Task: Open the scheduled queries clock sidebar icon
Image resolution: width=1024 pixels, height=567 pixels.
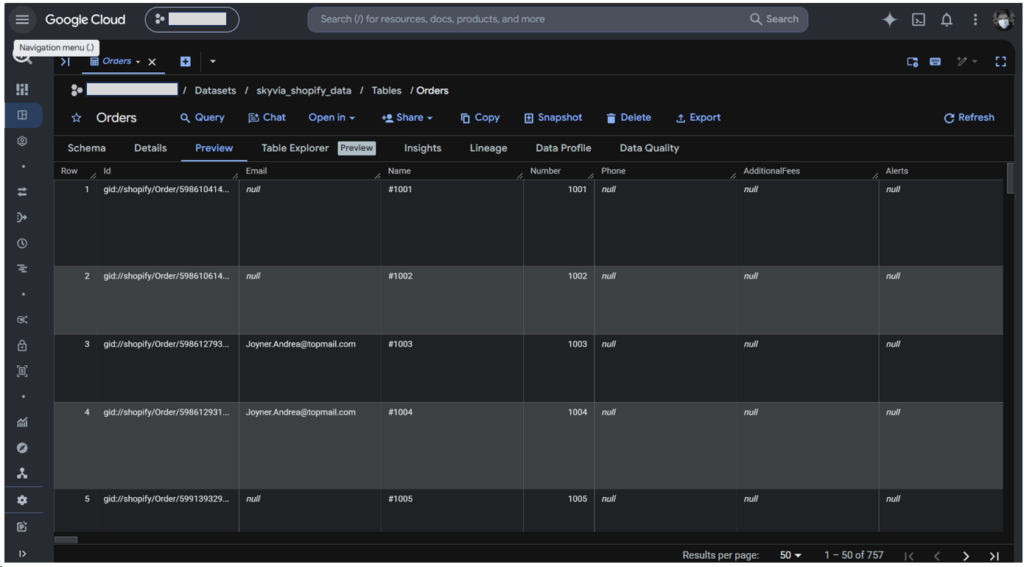Action: 22,243
